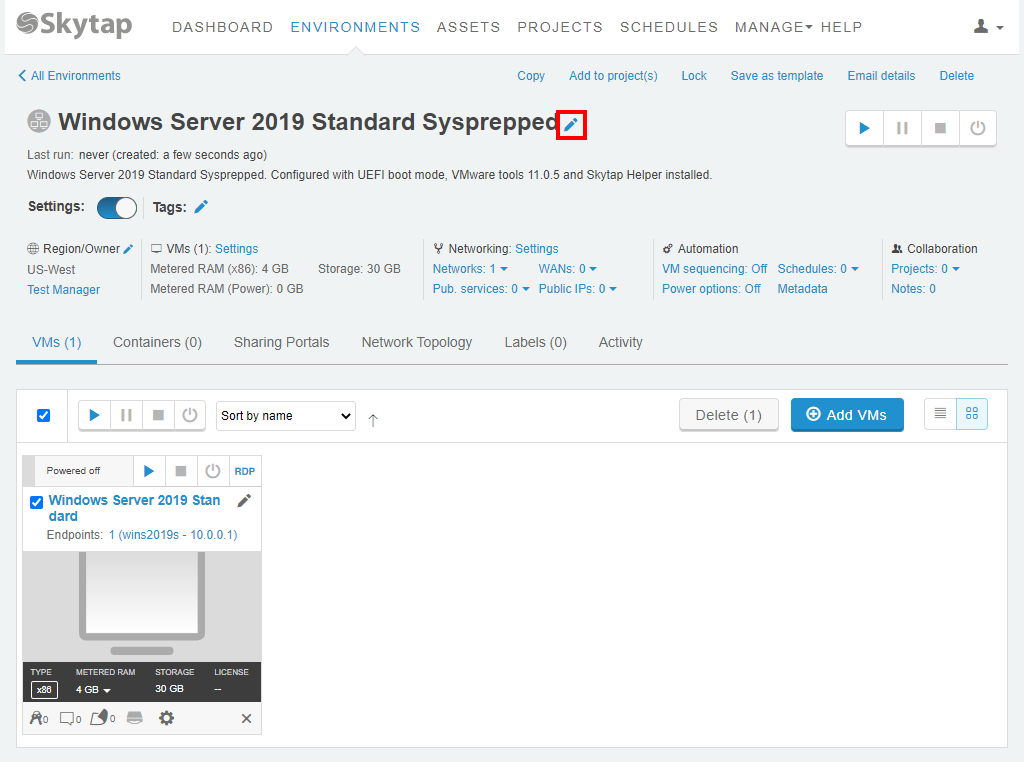Click Email details link
This screenshot has width=1024, height=762.
[881, 76]
